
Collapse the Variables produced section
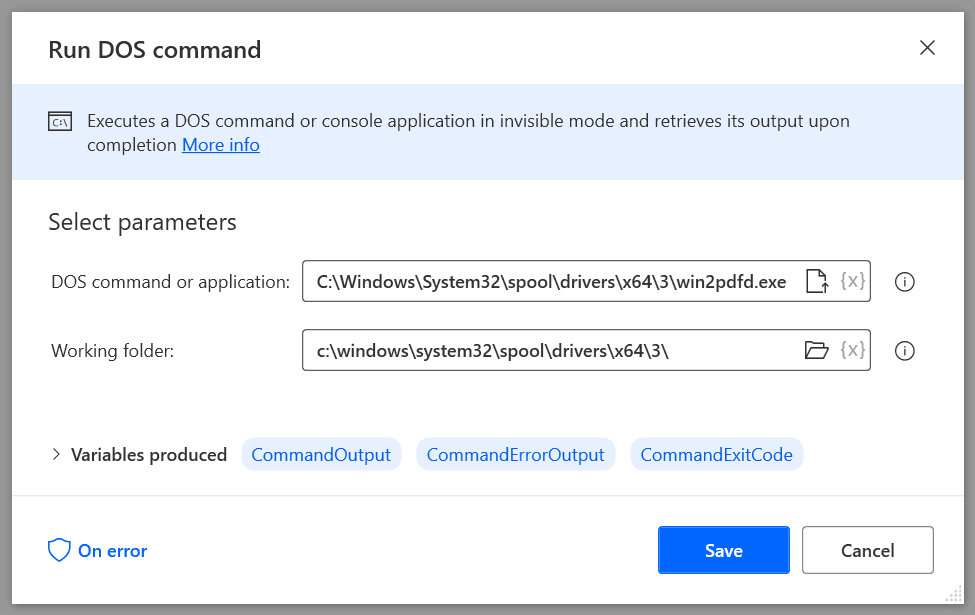56,454
